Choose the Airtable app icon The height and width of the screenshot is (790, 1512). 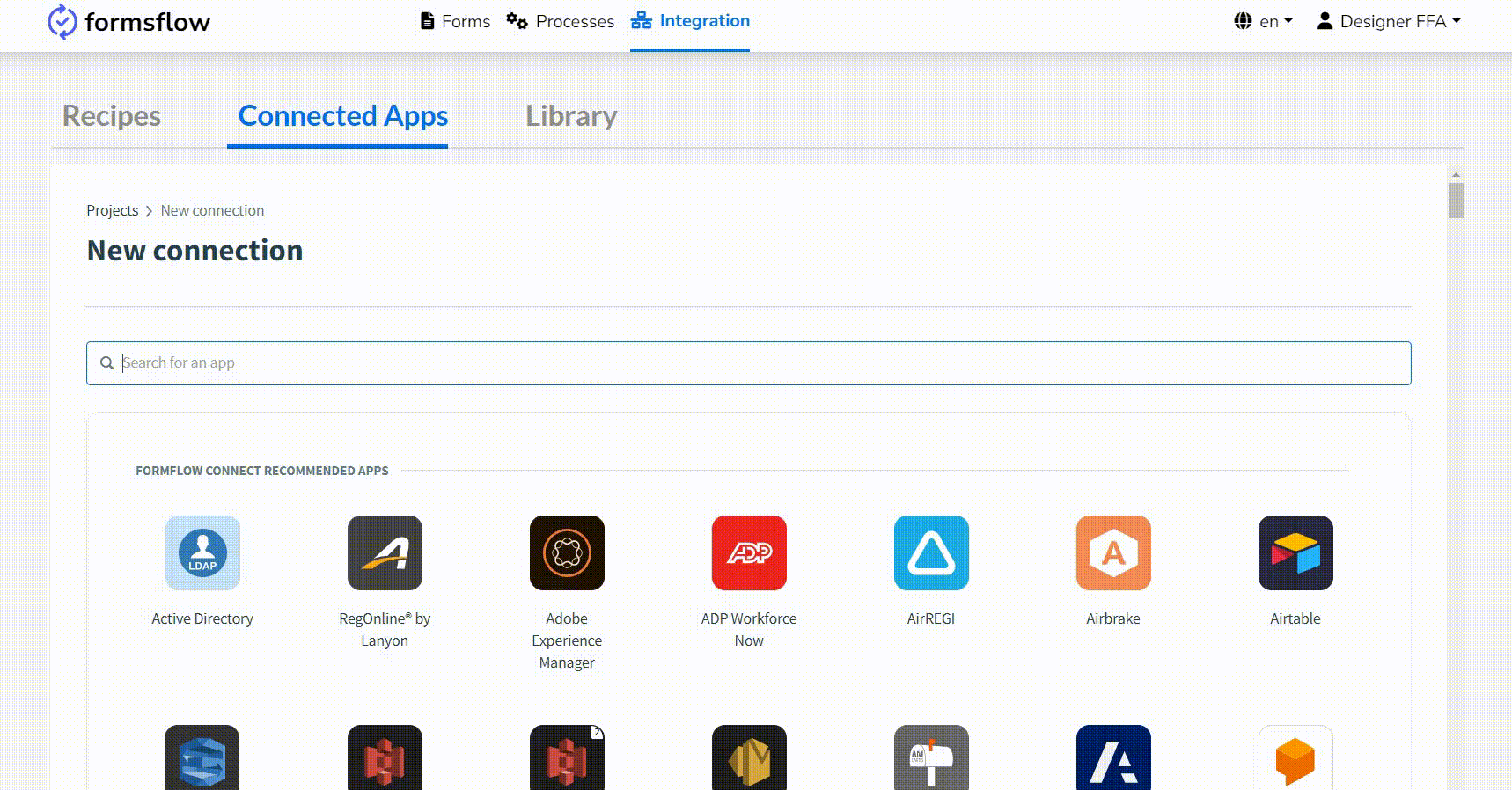click(1295, 552)
